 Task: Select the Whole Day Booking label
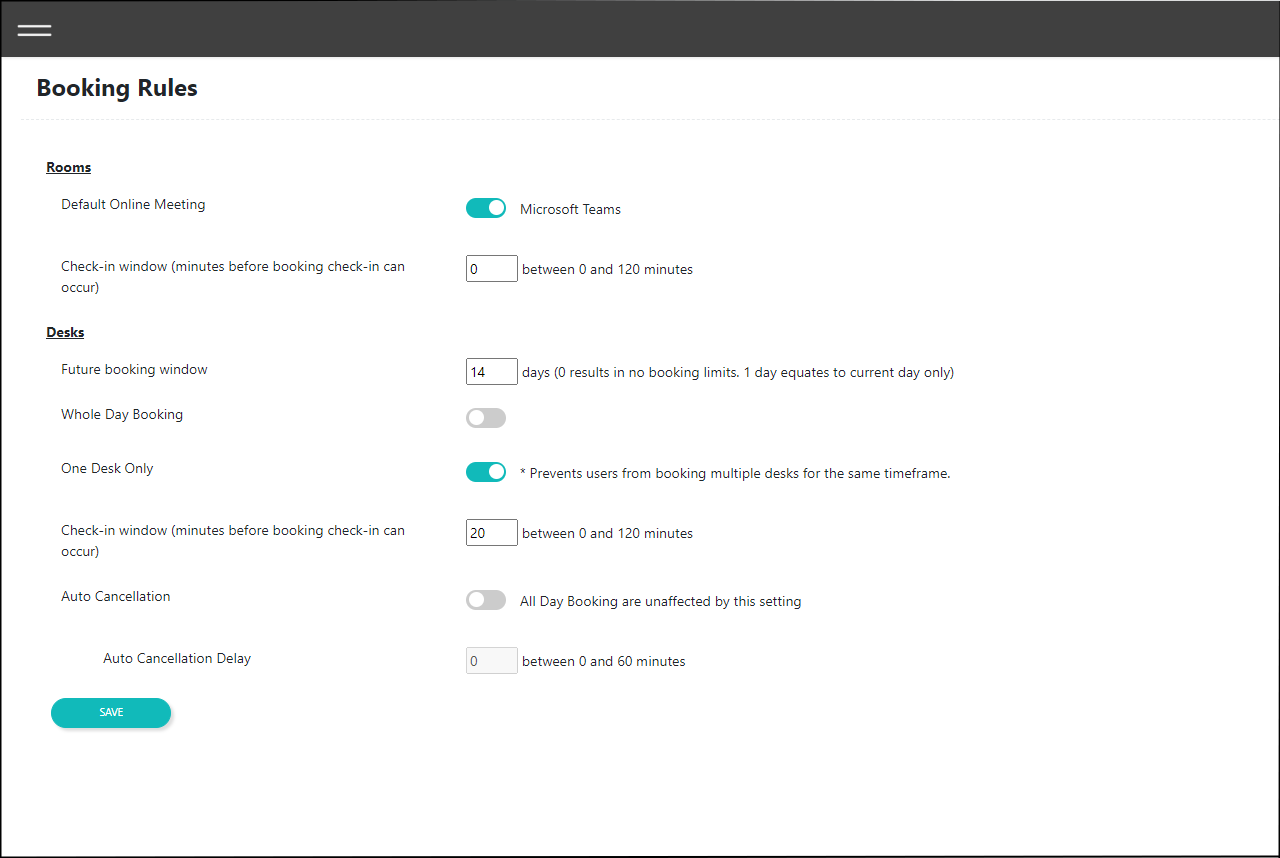click(121, 414)
